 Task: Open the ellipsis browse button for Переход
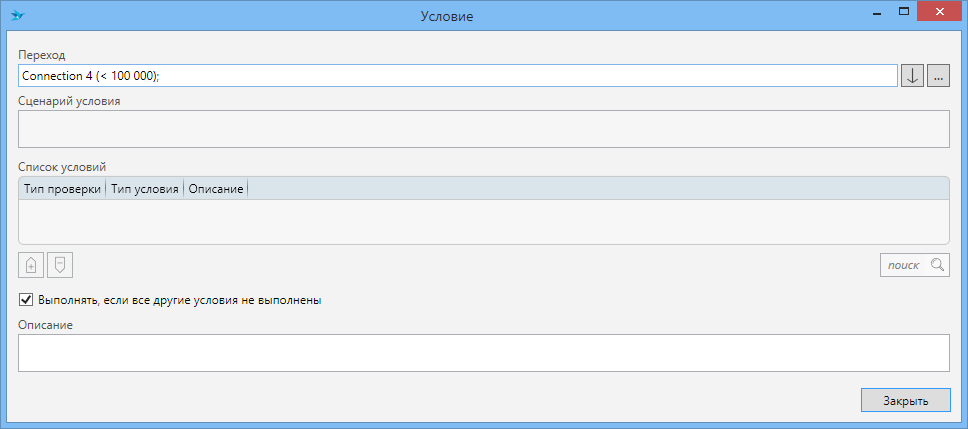pyautogui.click(x=938, y=76)
